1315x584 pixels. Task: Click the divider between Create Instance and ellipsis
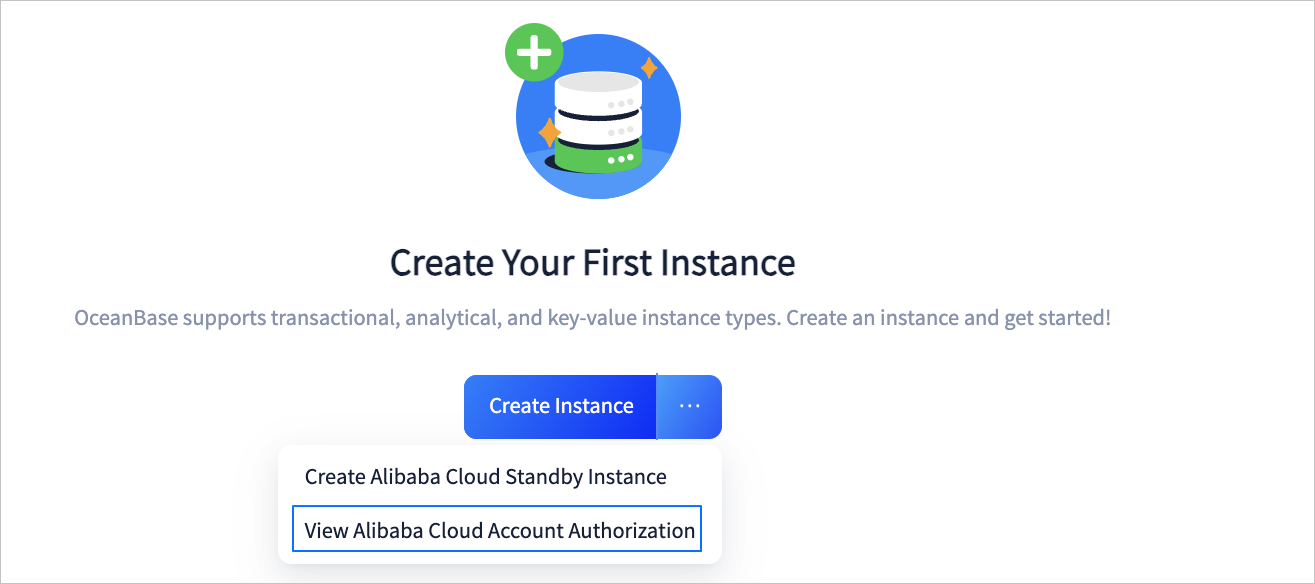(656, 406)
